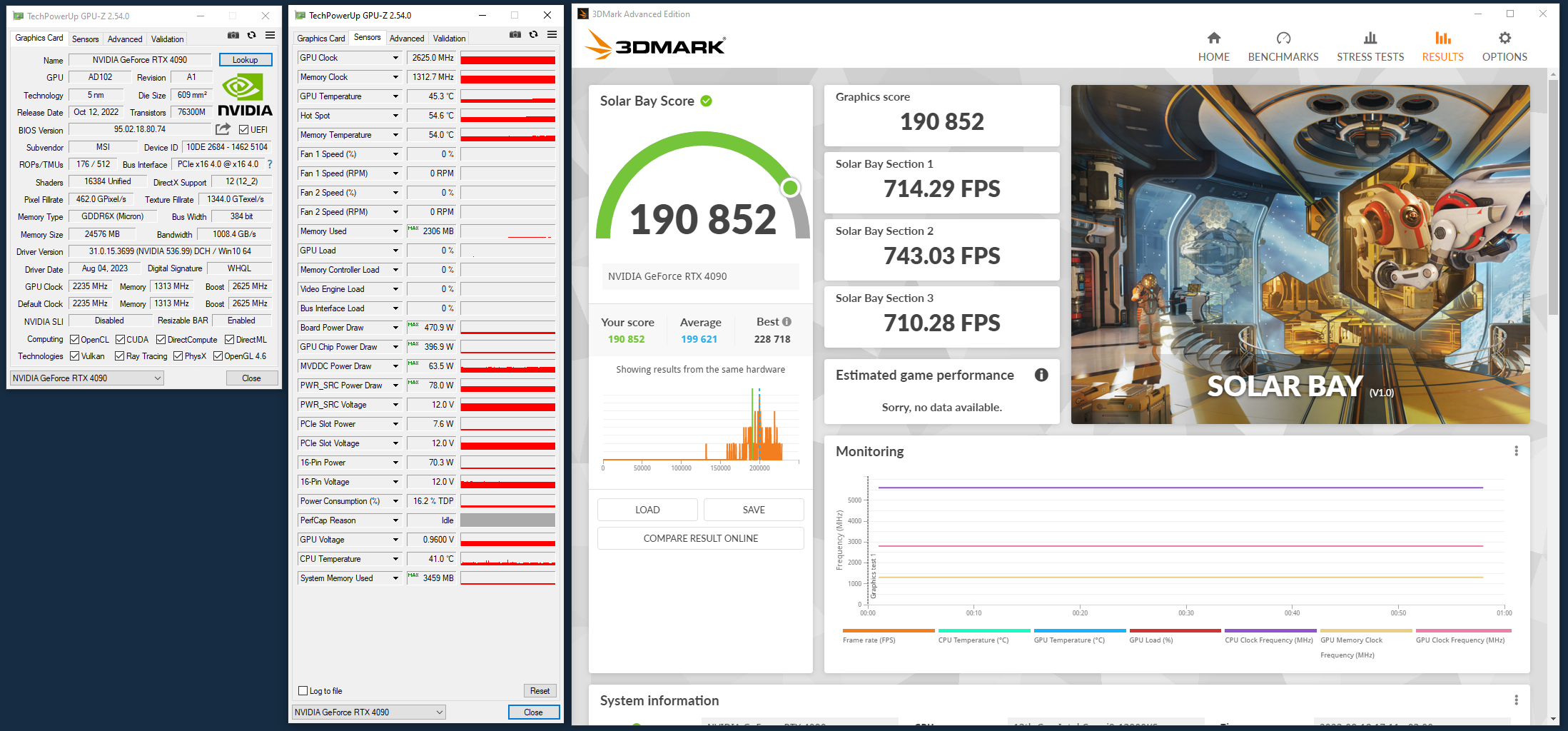
Task: Open 3DMark BENCHMARKS gauge icon
Action: [1283, 39]
